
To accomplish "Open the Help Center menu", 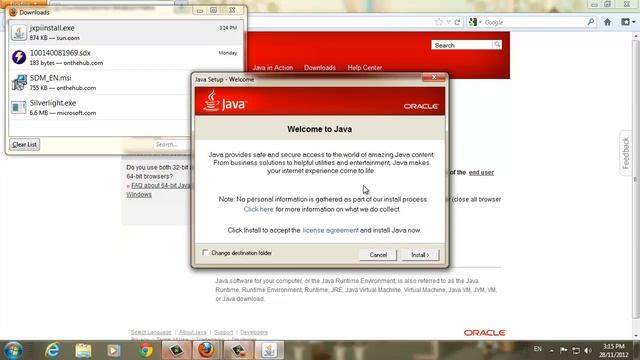I will 364,68.
